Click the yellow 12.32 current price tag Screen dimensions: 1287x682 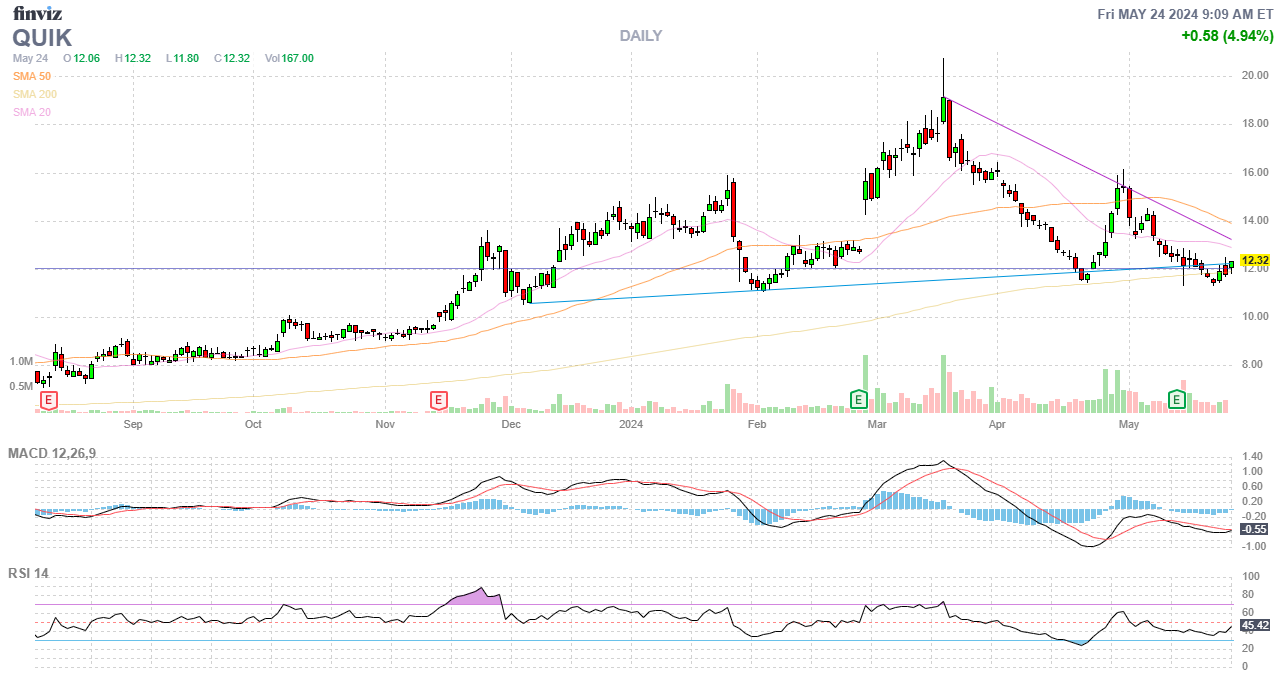pos(1254,261)
